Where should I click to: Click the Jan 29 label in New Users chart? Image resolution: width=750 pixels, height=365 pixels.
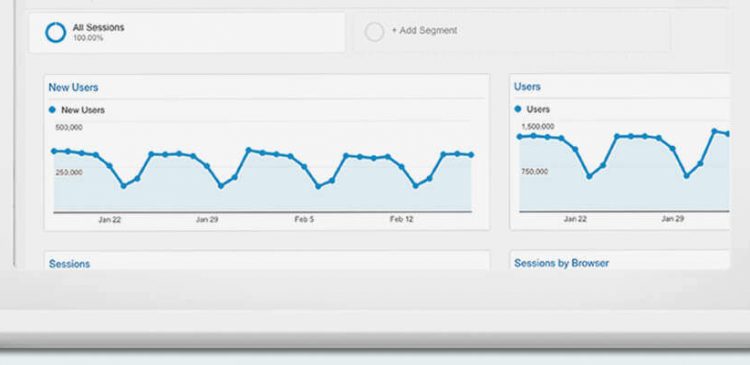(207, 220)
